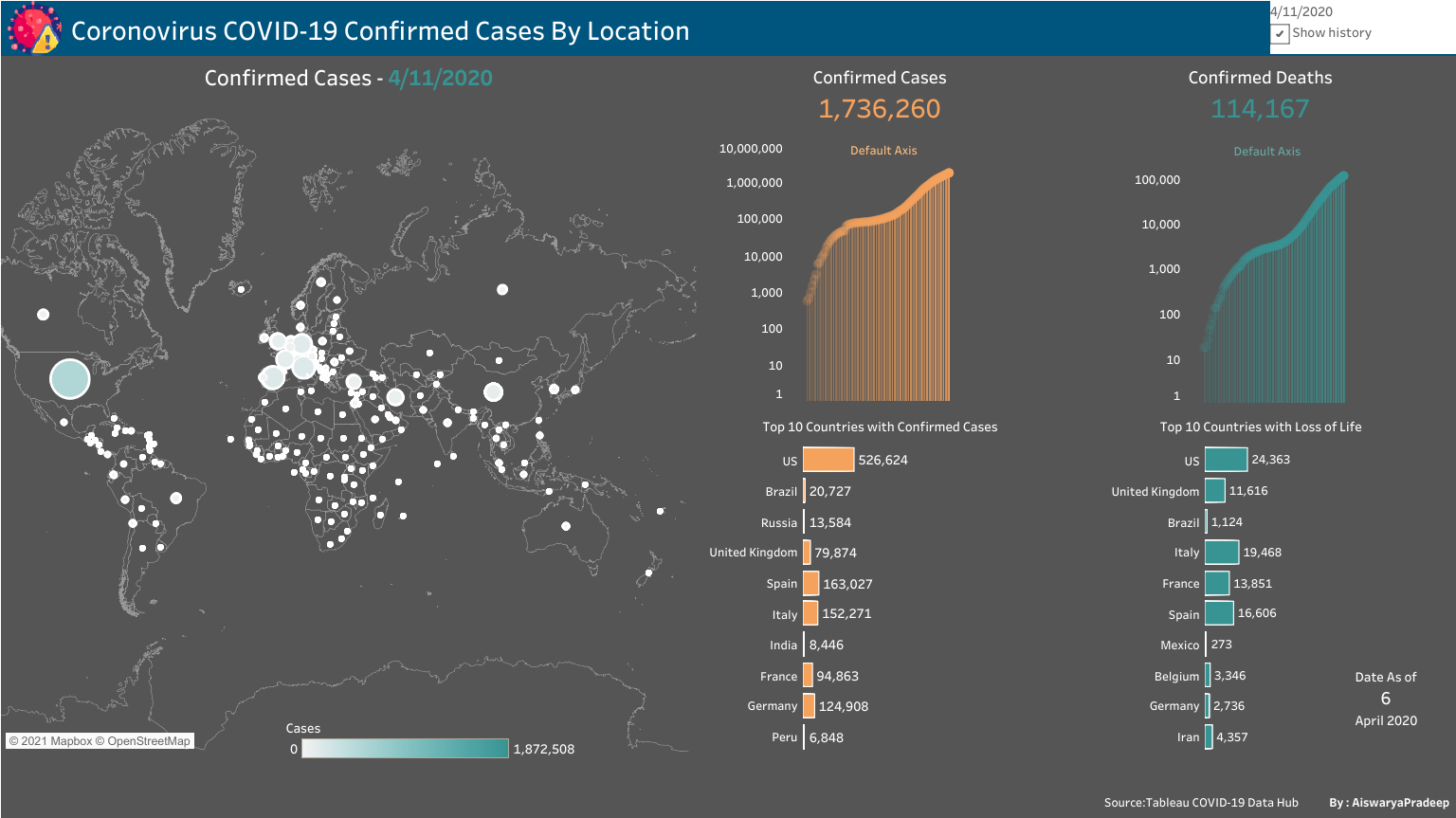Select the France deaths bar 13,851
1456x818 pixels.
tap(1217, 584)
